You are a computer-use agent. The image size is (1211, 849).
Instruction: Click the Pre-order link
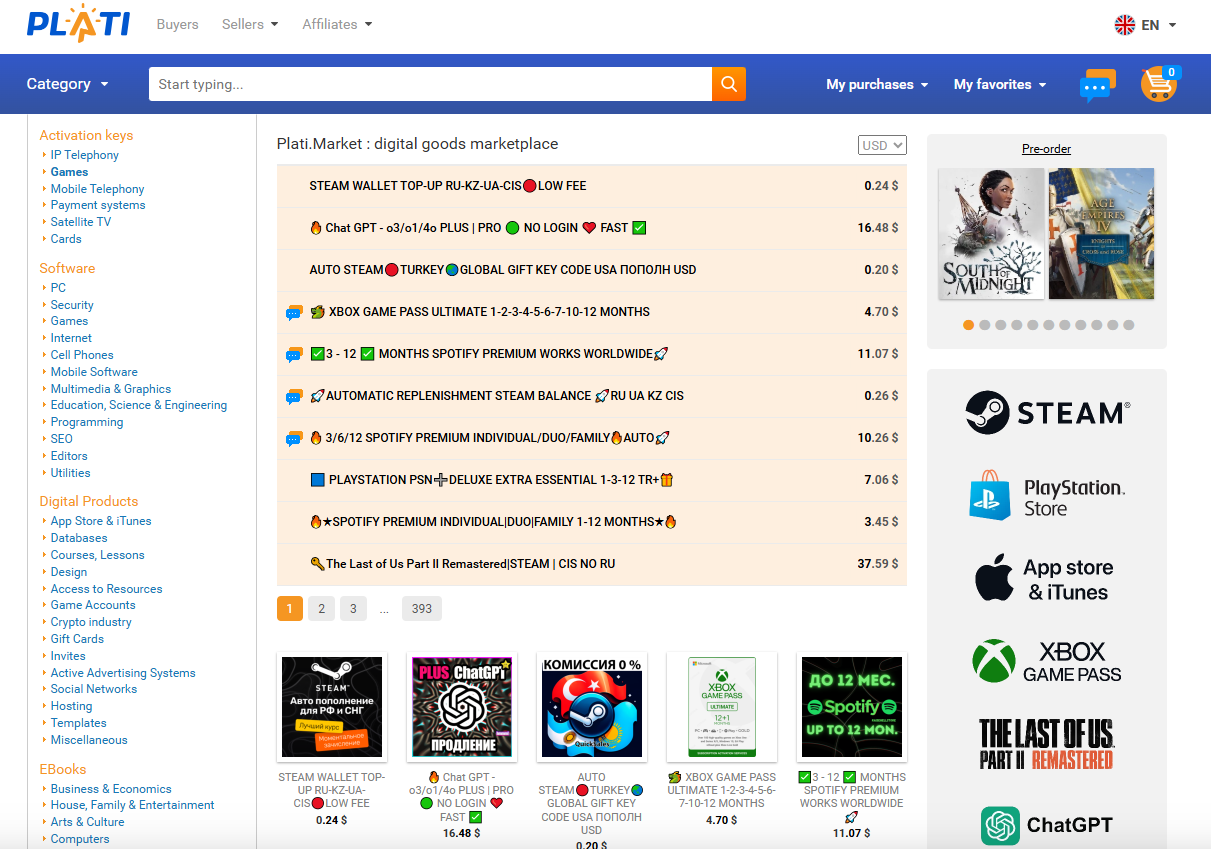click(1046, 149)
